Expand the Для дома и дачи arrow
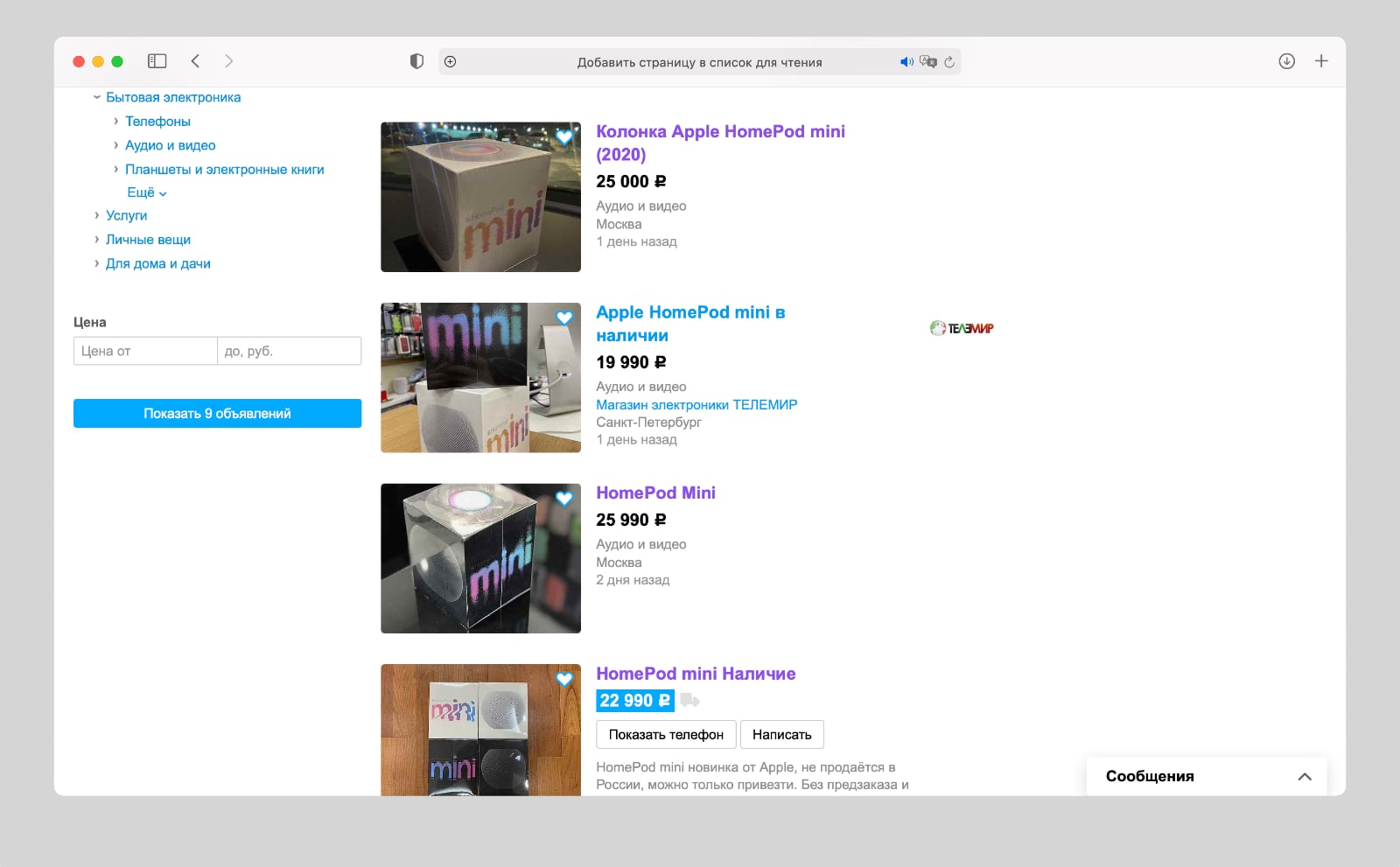The width and height of the screenshot is (1400, 867). (x=97, y=263)
